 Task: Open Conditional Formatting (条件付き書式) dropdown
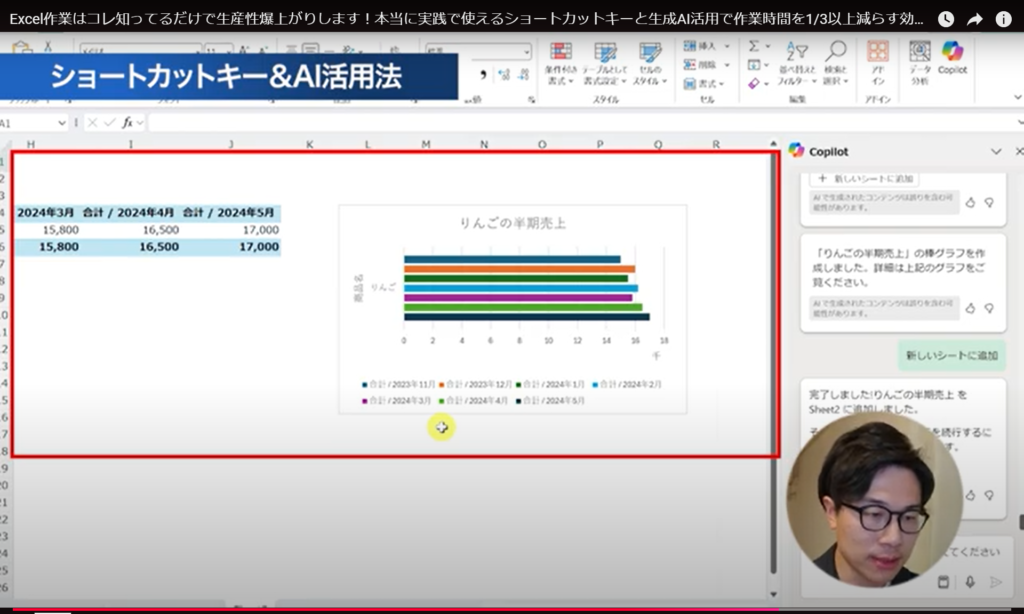click(561, 62)
